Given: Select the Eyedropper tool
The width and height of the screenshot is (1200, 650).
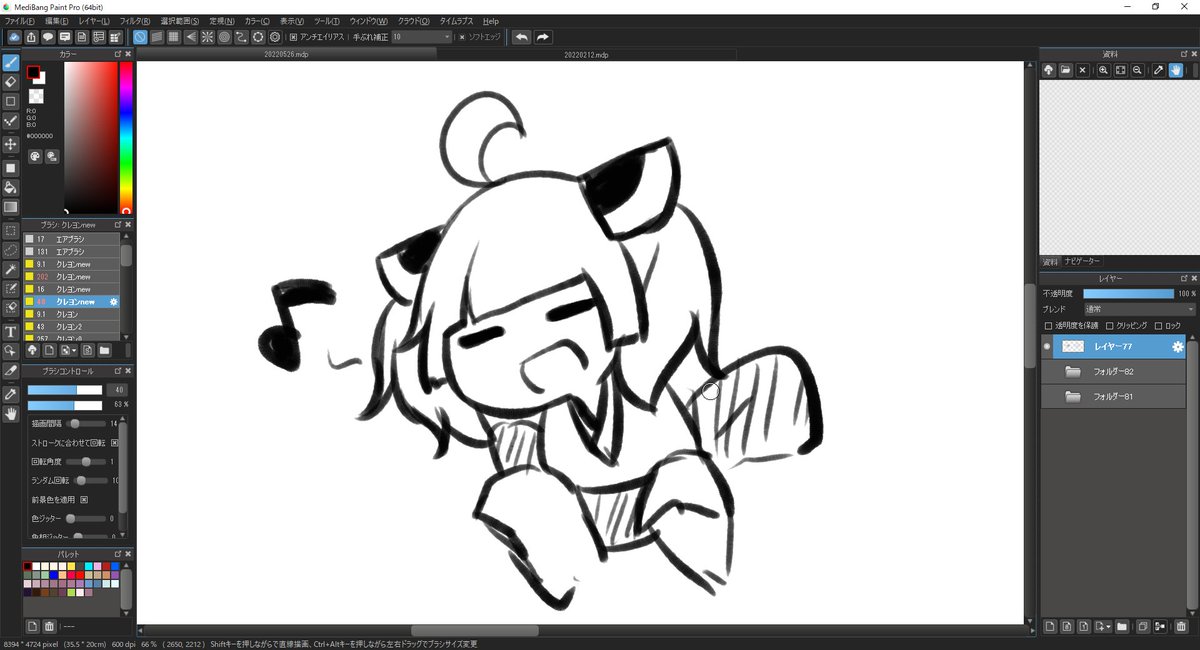Looking at the screenshot, I should click(11, 393).
